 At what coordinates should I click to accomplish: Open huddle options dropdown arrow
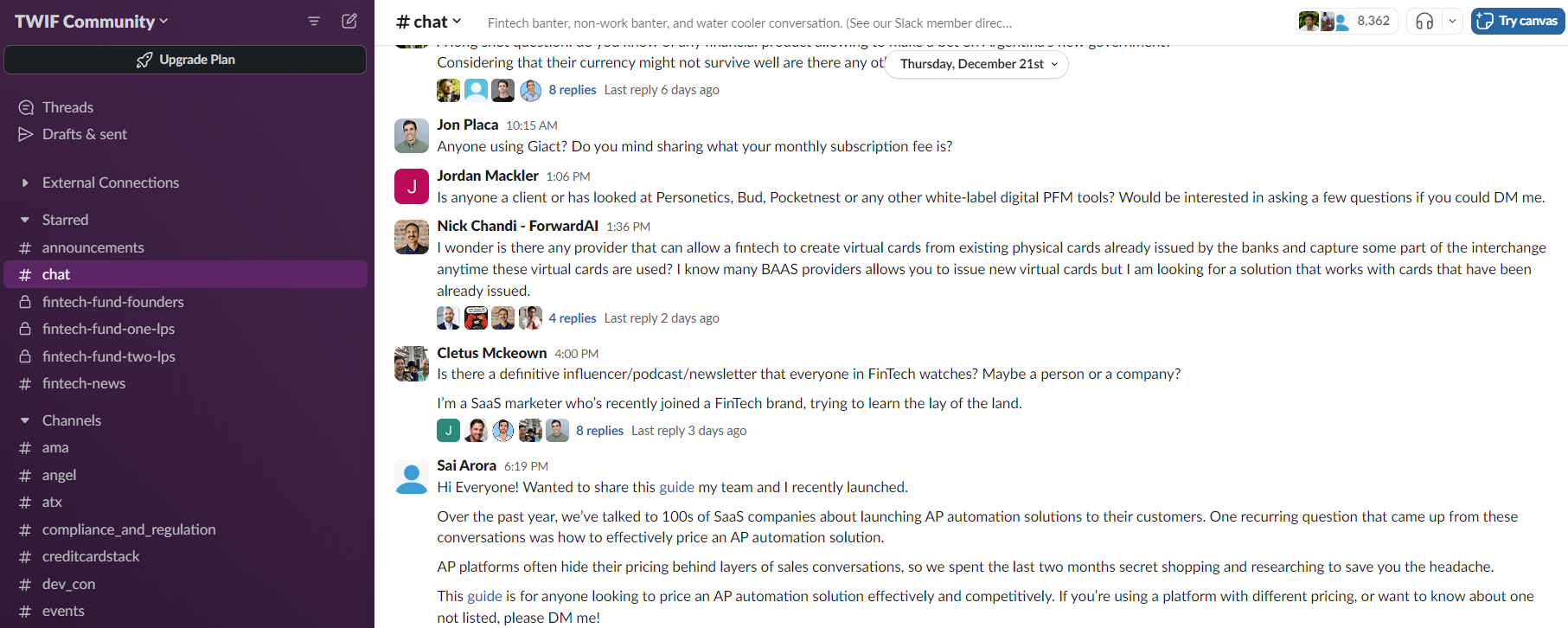[1452, 21]
